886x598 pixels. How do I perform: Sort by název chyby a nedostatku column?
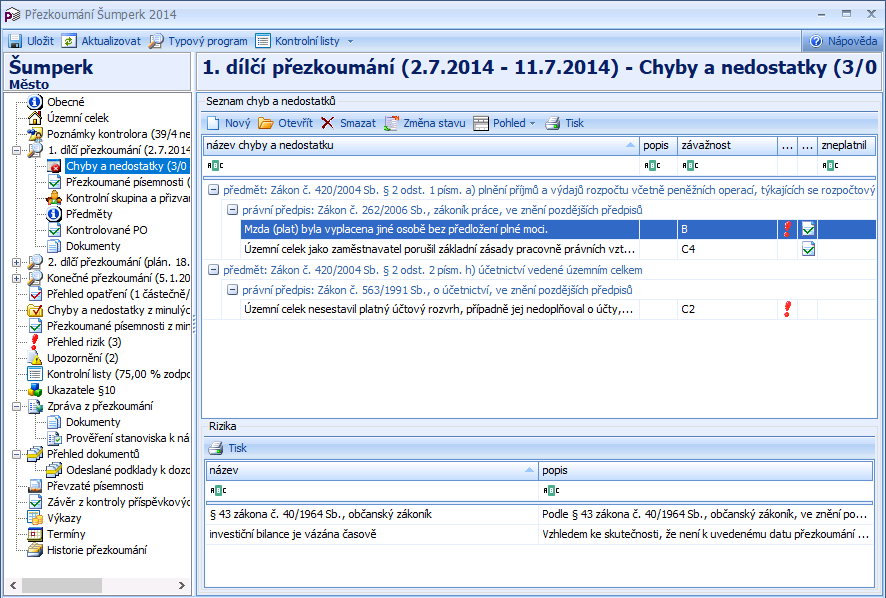pyautogui.click(x=421, y=145)
